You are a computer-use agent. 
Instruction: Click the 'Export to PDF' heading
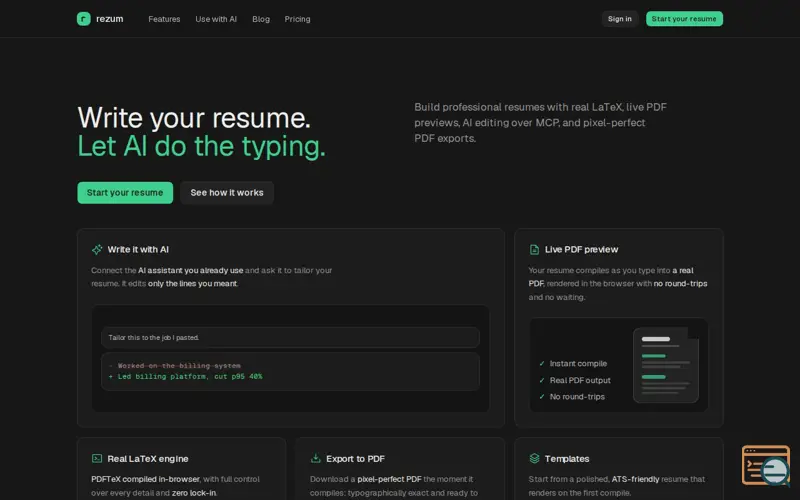click(356, 459)
